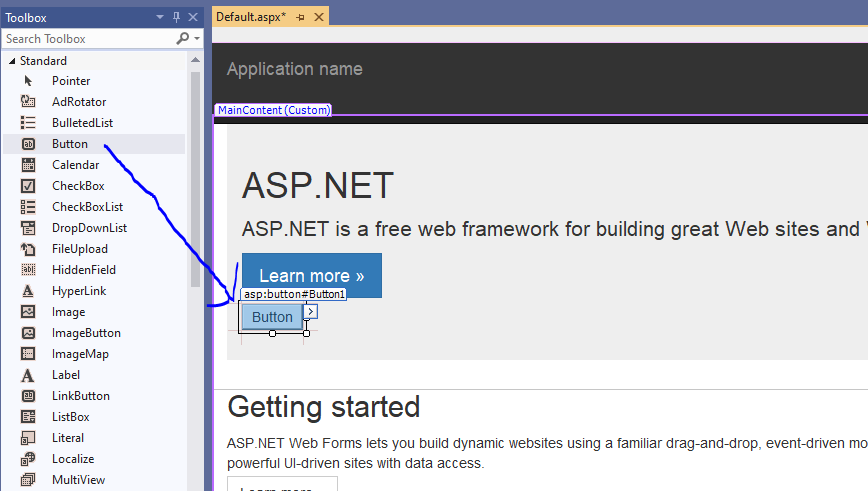The height and width of the screenshot is (491, 868).
Task: Select the LinkButton control icon
Action: pyautogui.click(x=28, y=396)
